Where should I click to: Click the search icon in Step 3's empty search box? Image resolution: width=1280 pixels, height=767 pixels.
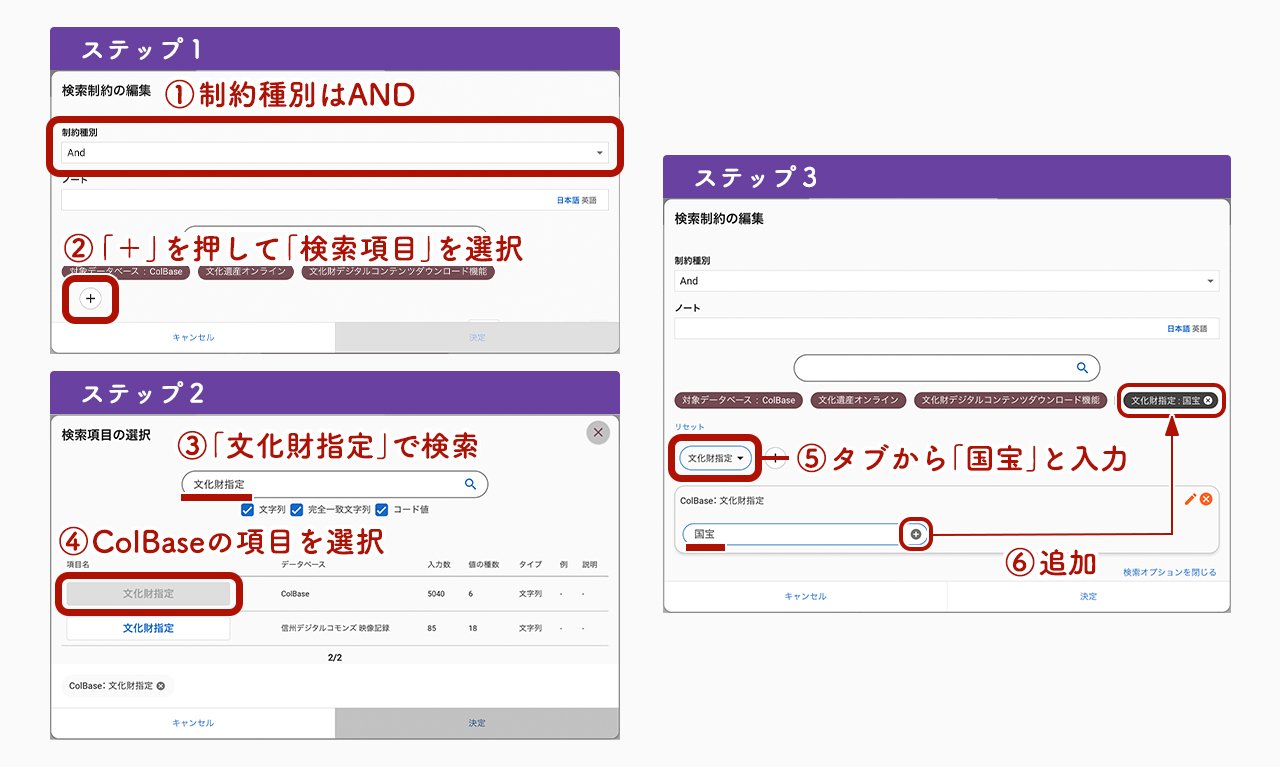click(x=1082, y=368)
